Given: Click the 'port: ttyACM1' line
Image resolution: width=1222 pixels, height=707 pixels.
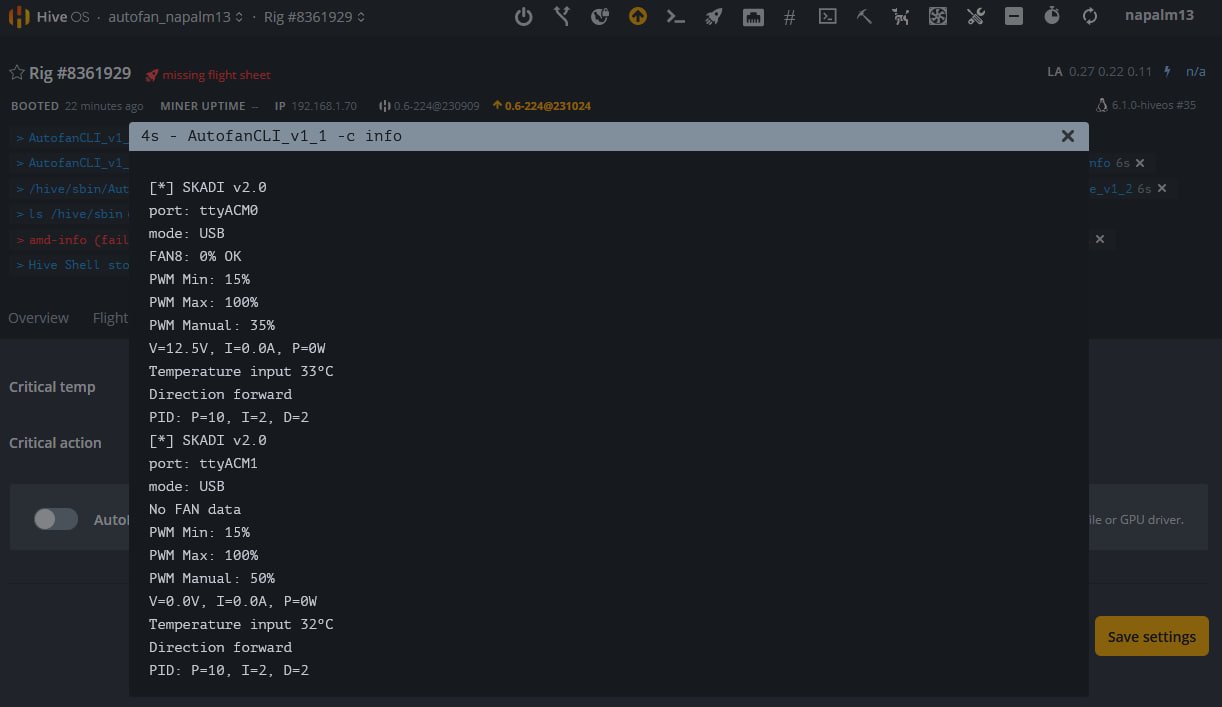Looking at the screenshot, I should [x=204, y=463].
